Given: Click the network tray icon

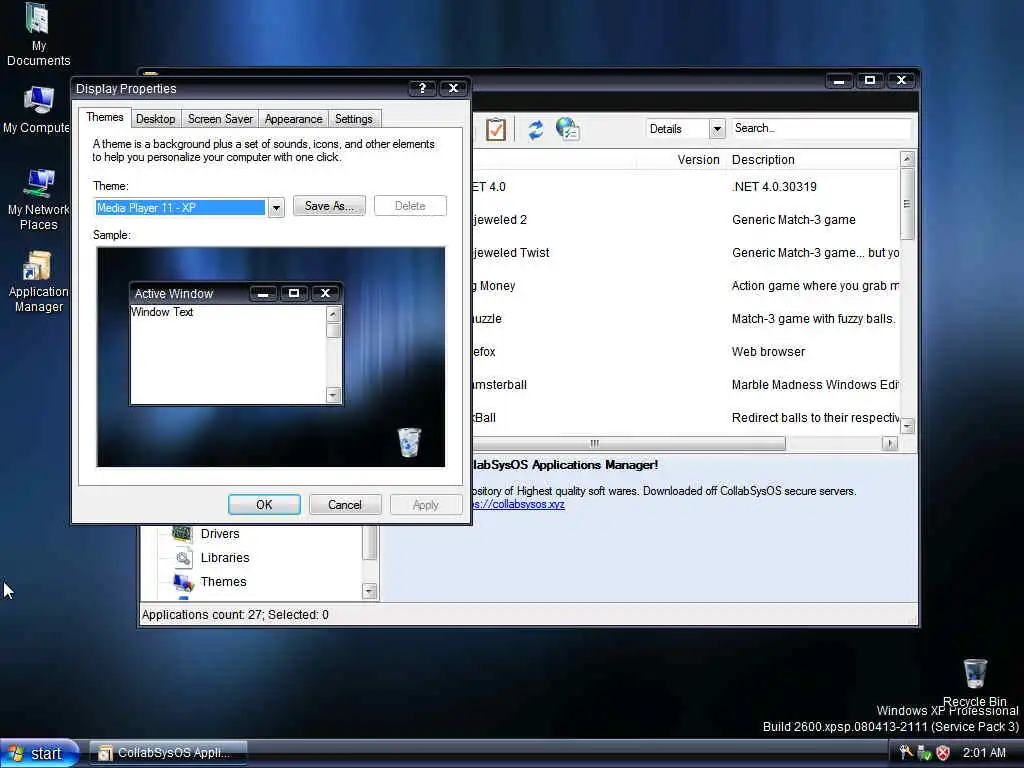Looking at the screenshot, I should pos(924,753).
